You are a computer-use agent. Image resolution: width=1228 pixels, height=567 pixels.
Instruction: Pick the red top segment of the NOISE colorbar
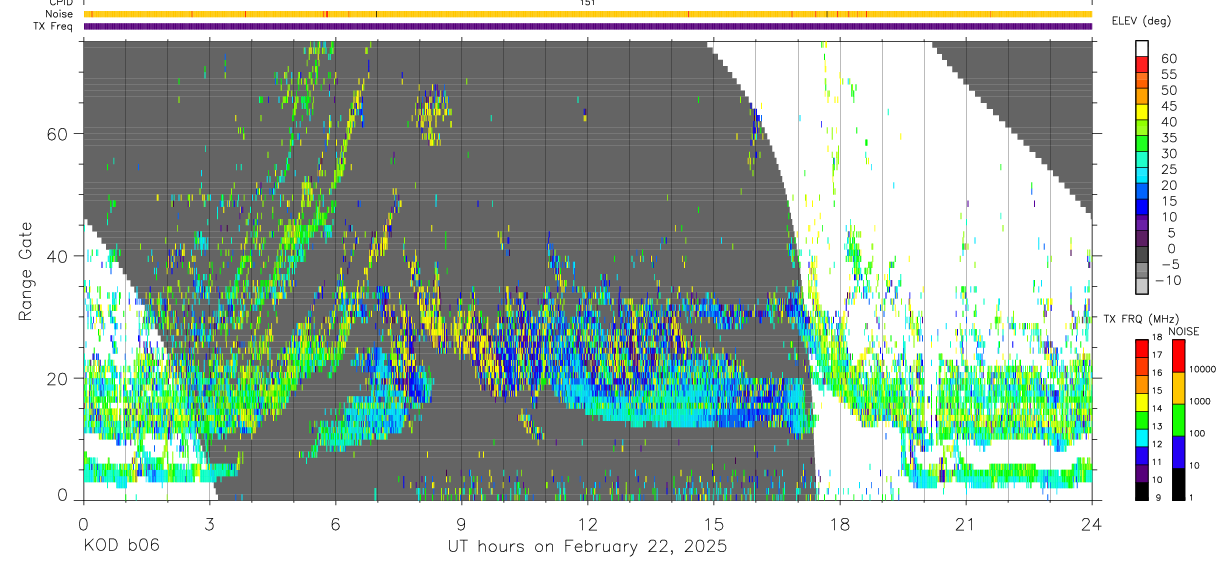coord(1179,356)
